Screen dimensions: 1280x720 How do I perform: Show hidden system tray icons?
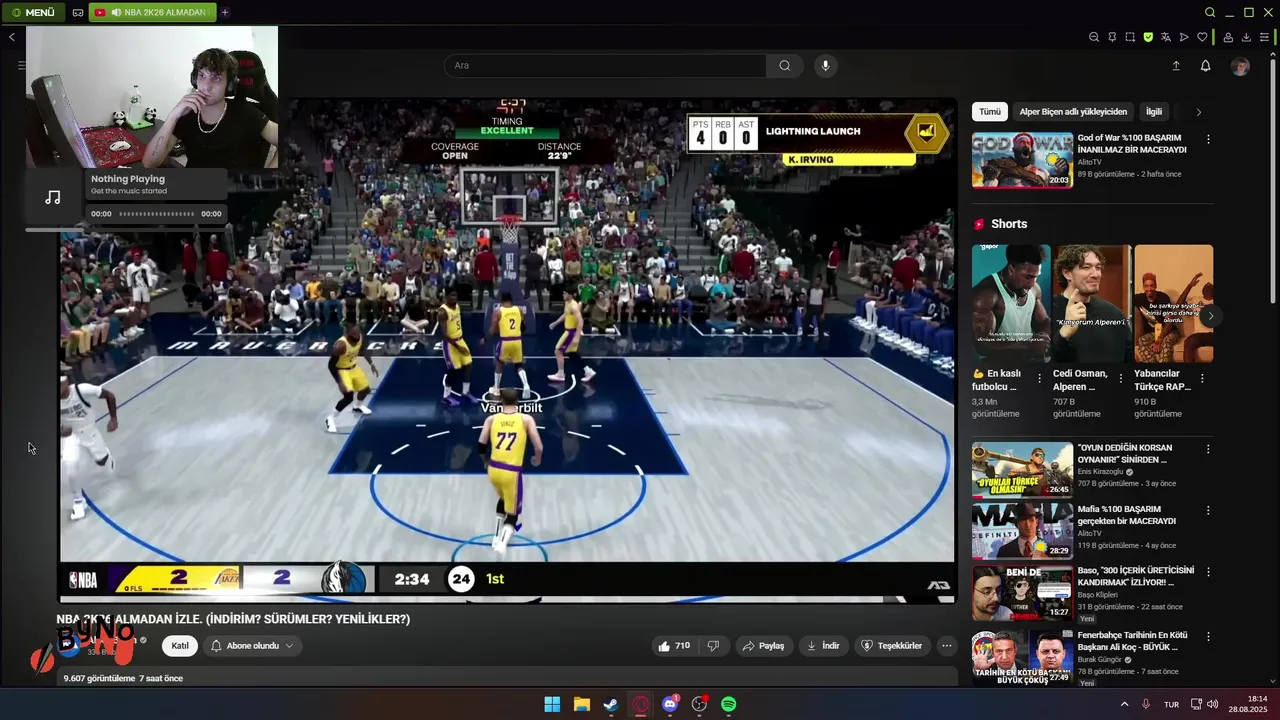(x=1124, y=704)
